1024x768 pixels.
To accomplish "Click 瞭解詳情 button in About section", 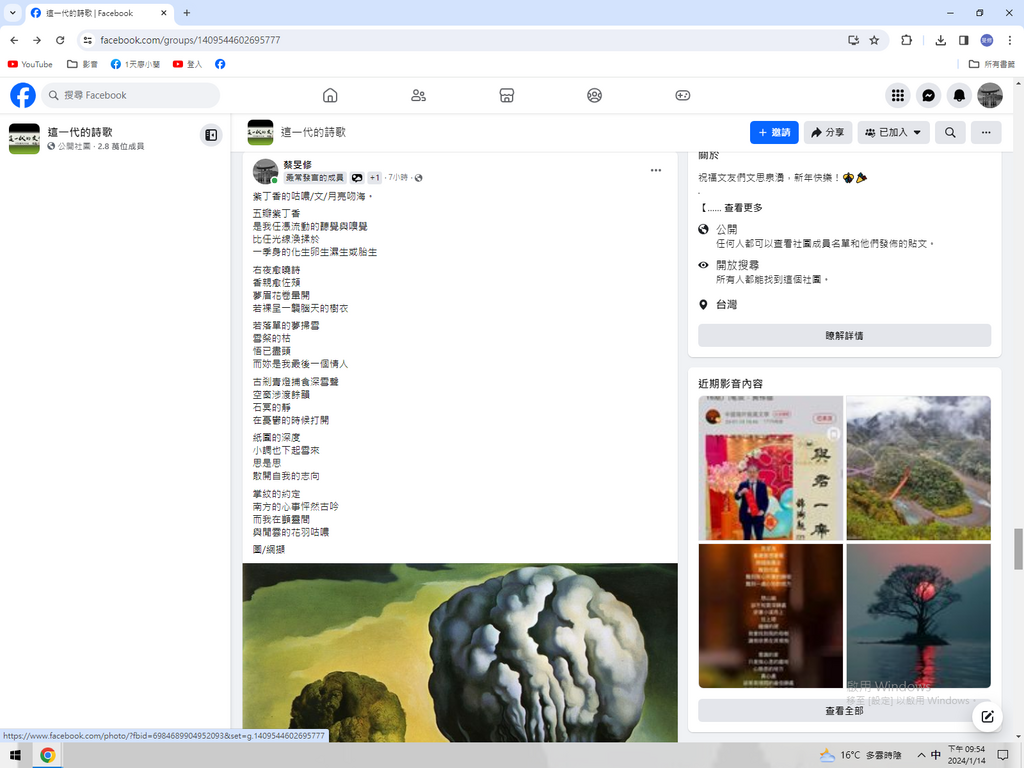I will click(844, 336).
